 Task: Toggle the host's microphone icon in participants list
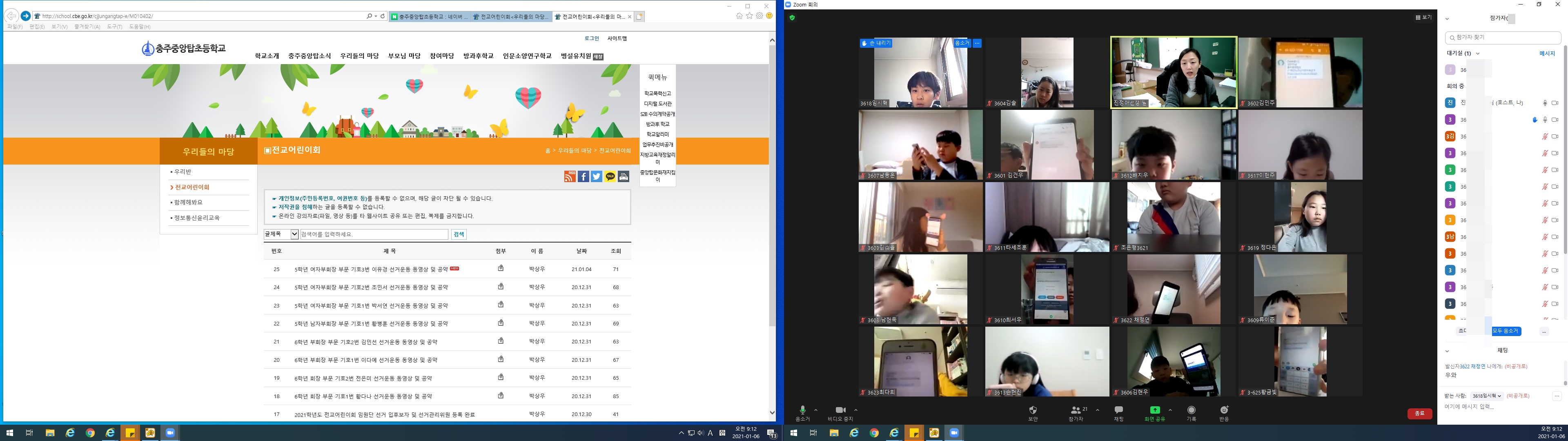pyautogui.click(x=1545, y=103)
